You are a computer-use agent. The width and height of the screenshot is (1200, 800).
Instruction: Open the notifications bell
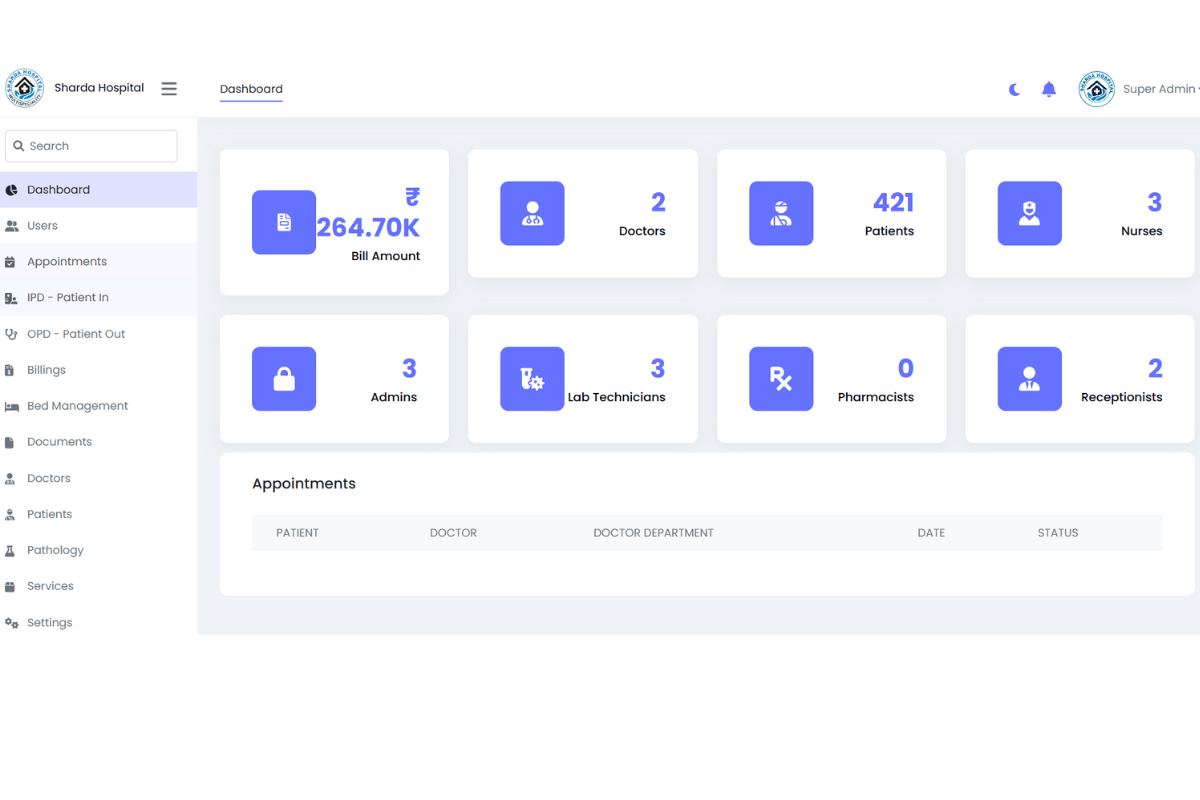pos(1048,90)
